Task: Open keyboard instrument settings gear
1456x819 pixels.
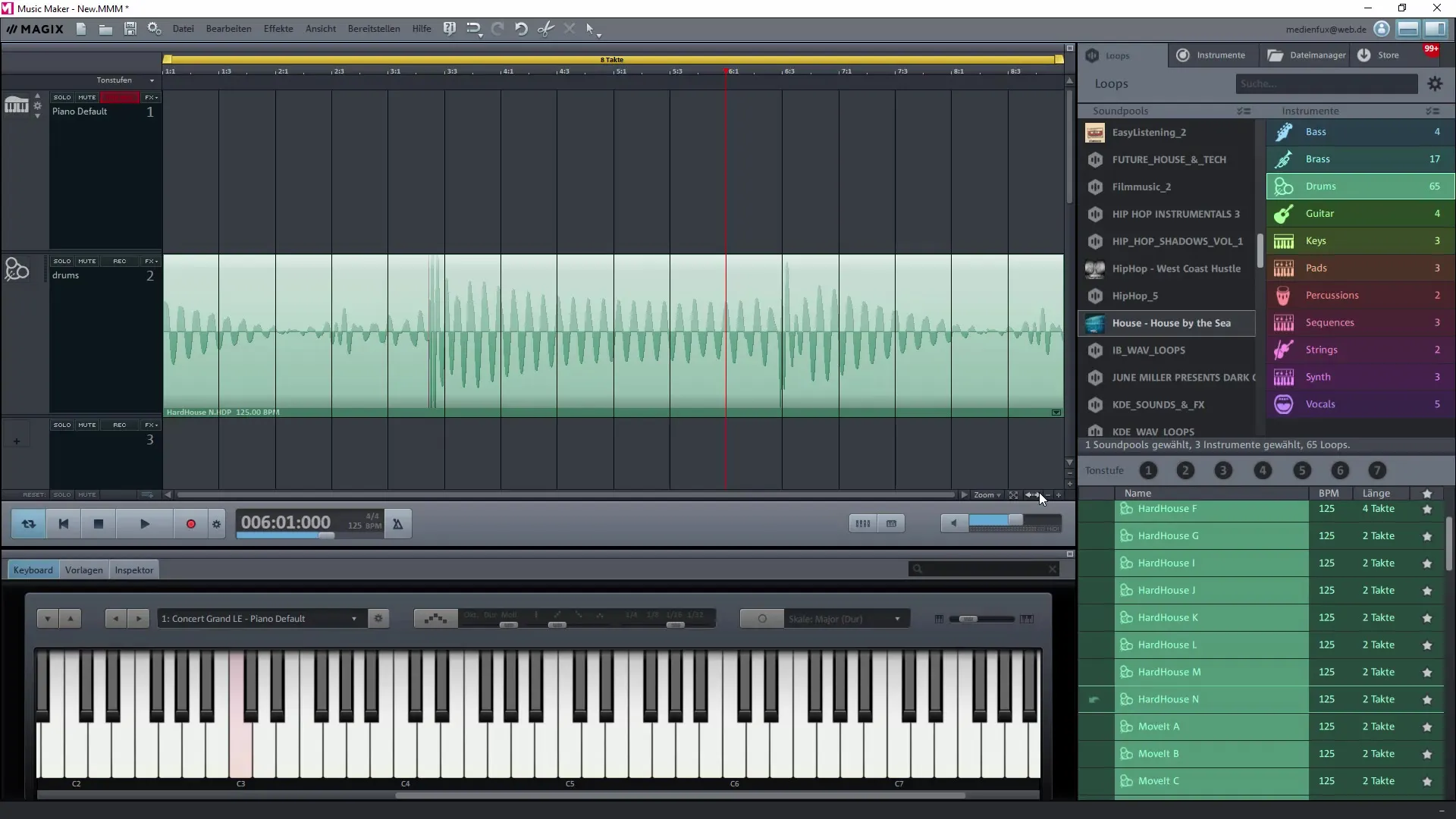Action: pyautogui.click(x=378, y=619)
